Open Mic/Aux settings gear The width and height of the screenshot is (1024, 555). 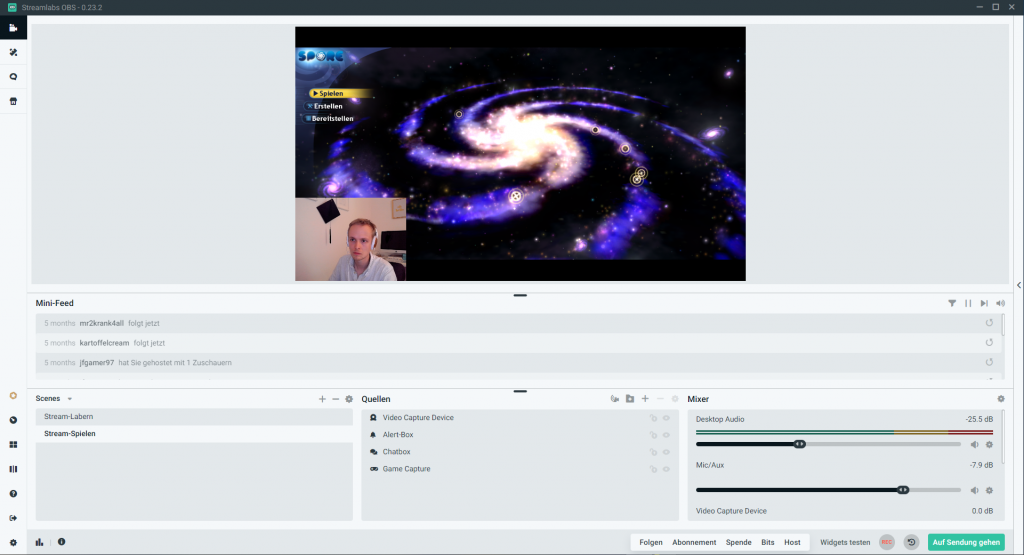989,490
